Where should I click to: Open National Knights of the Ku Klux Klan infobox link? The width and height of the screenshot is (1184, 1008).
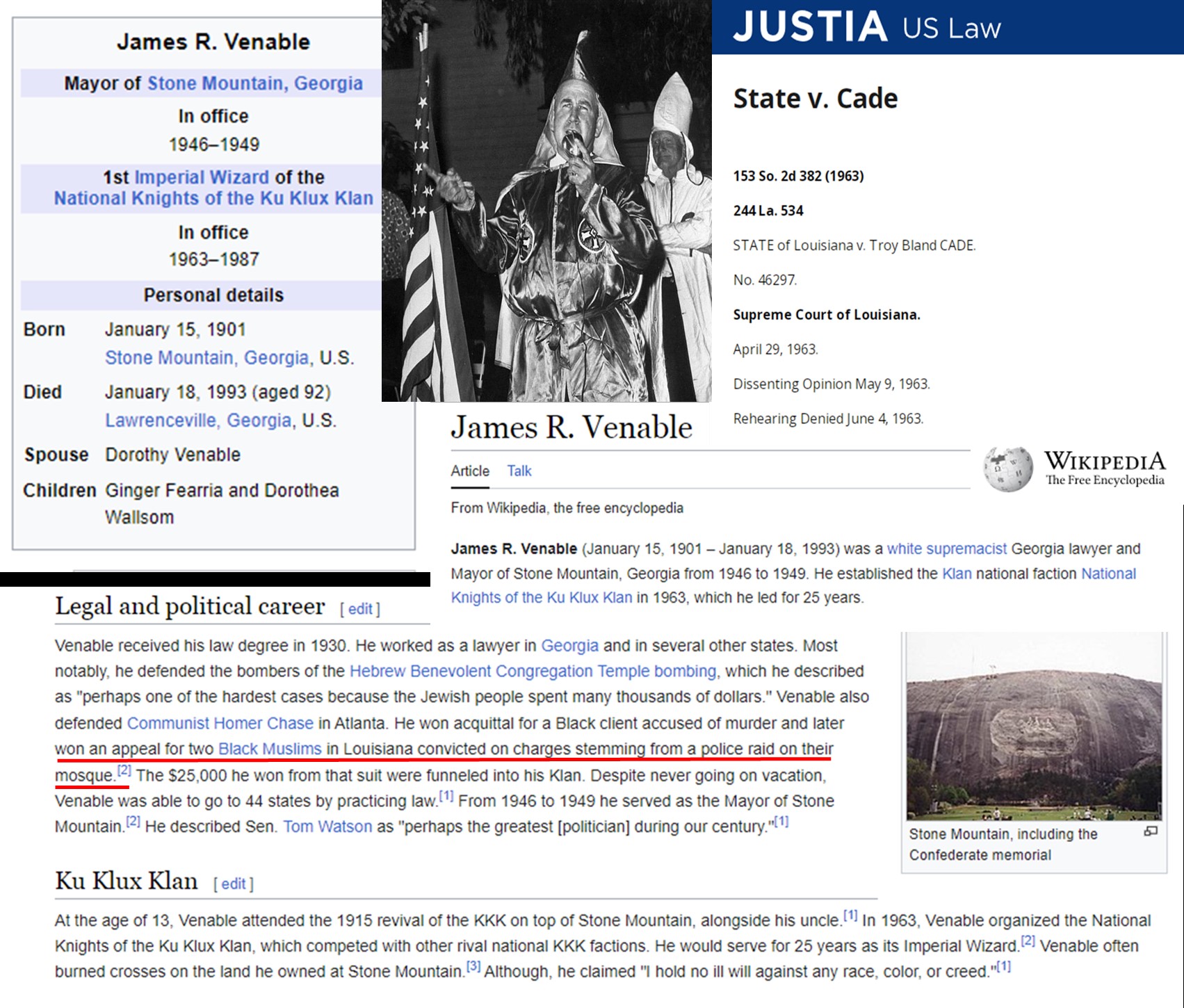click(x=213, y=198)
